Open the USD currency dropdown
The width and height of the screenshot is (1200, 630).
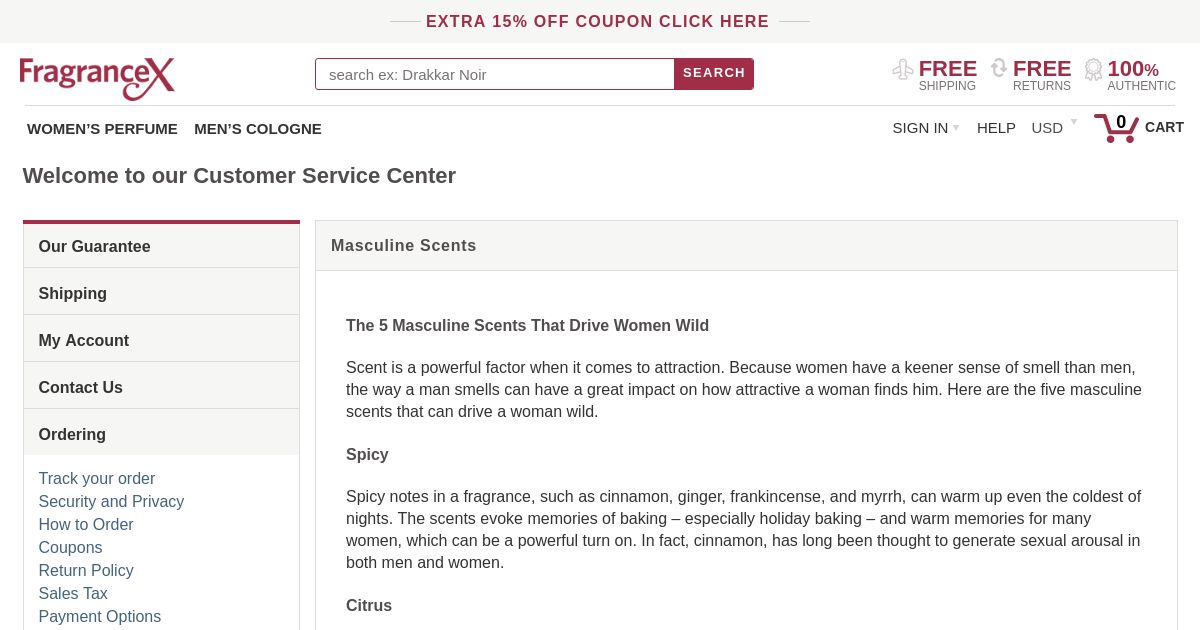(x=1054, y=128)
